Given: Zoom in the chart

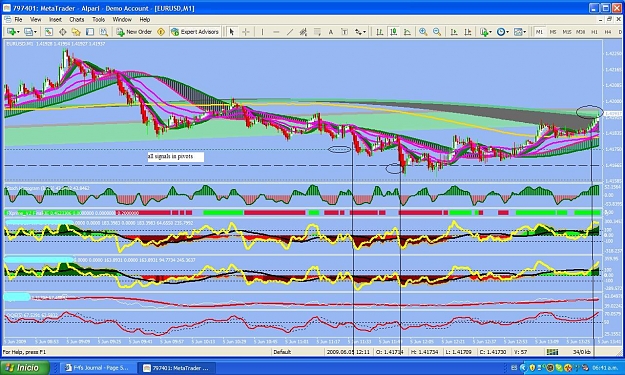Looking at the screenshot, I should coord(423,32).
